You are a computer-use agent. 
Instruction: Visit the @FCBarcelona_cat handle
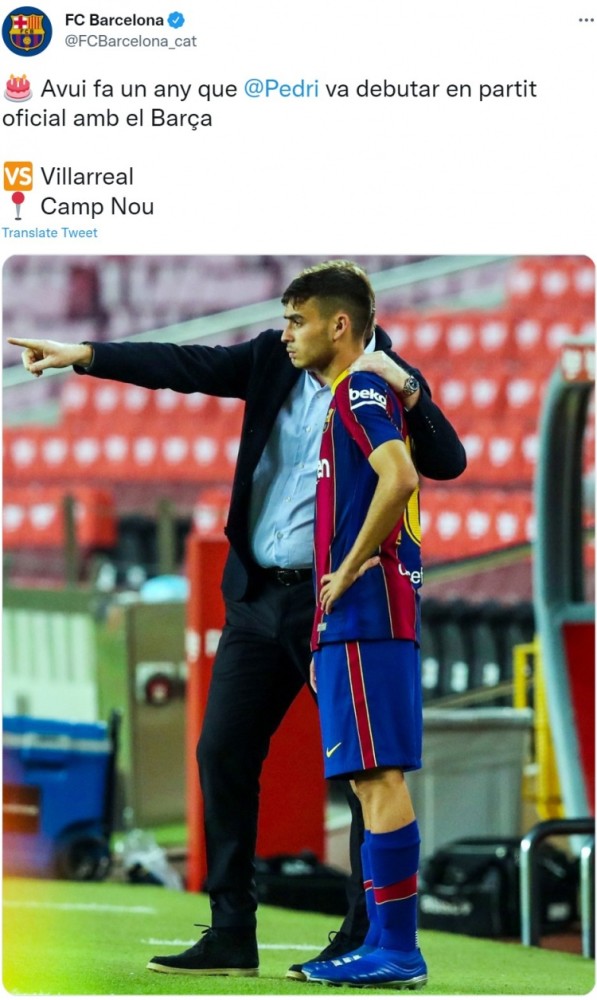point(131,41)
